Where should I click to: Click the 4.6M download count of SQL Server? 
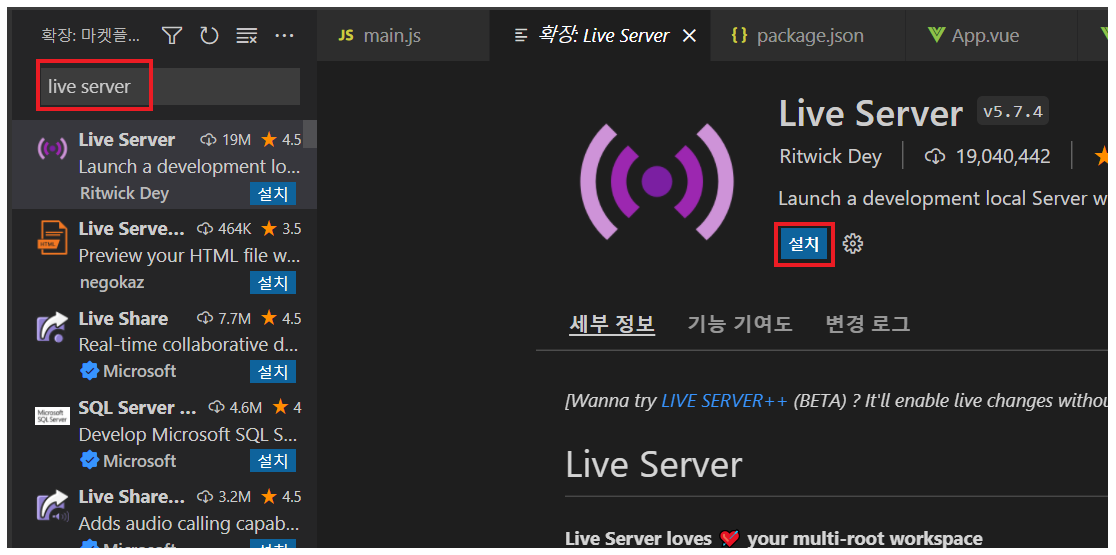(236, 408)
